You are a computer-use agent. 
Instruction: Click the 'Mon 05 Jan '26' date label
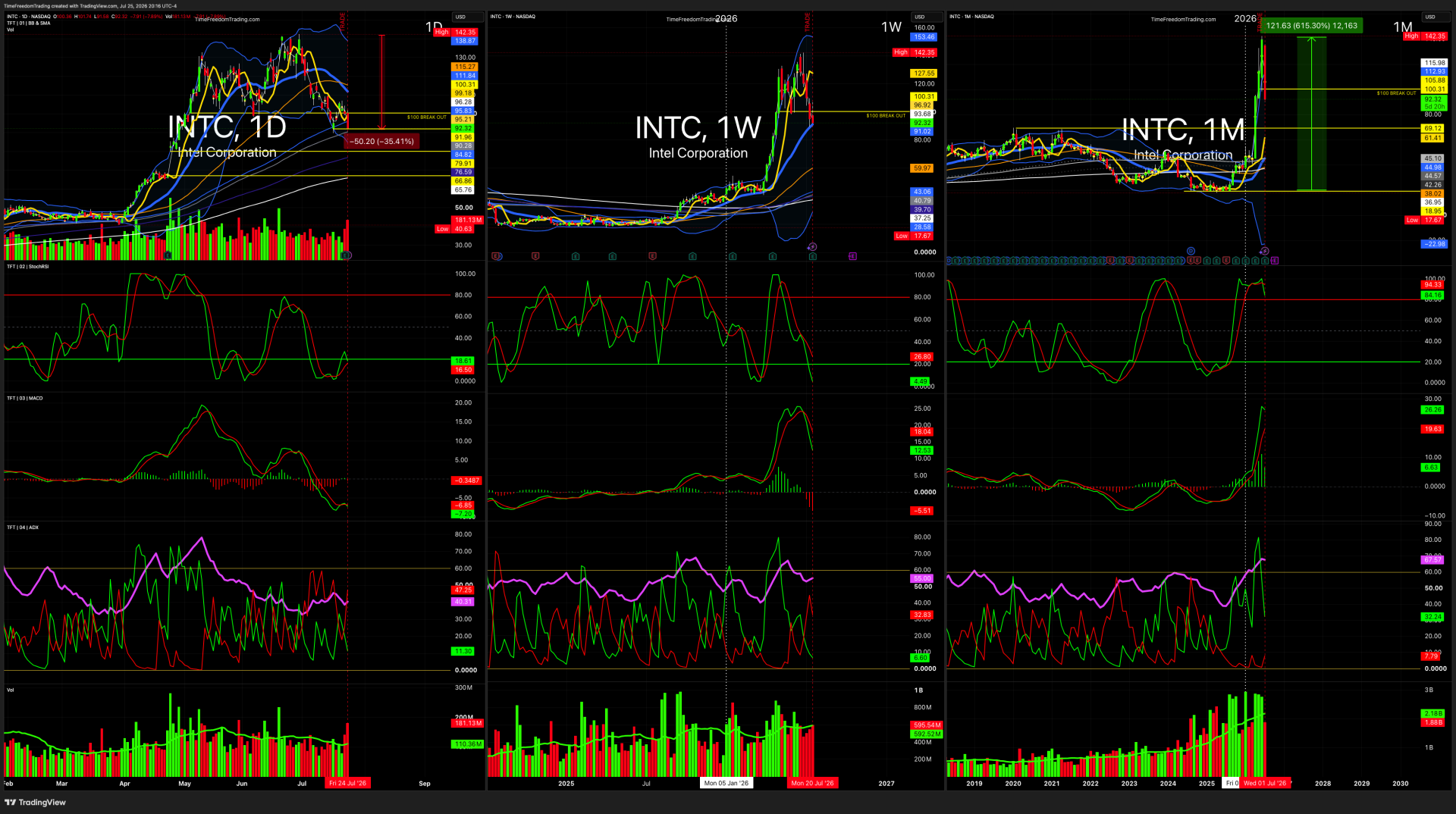726,784
